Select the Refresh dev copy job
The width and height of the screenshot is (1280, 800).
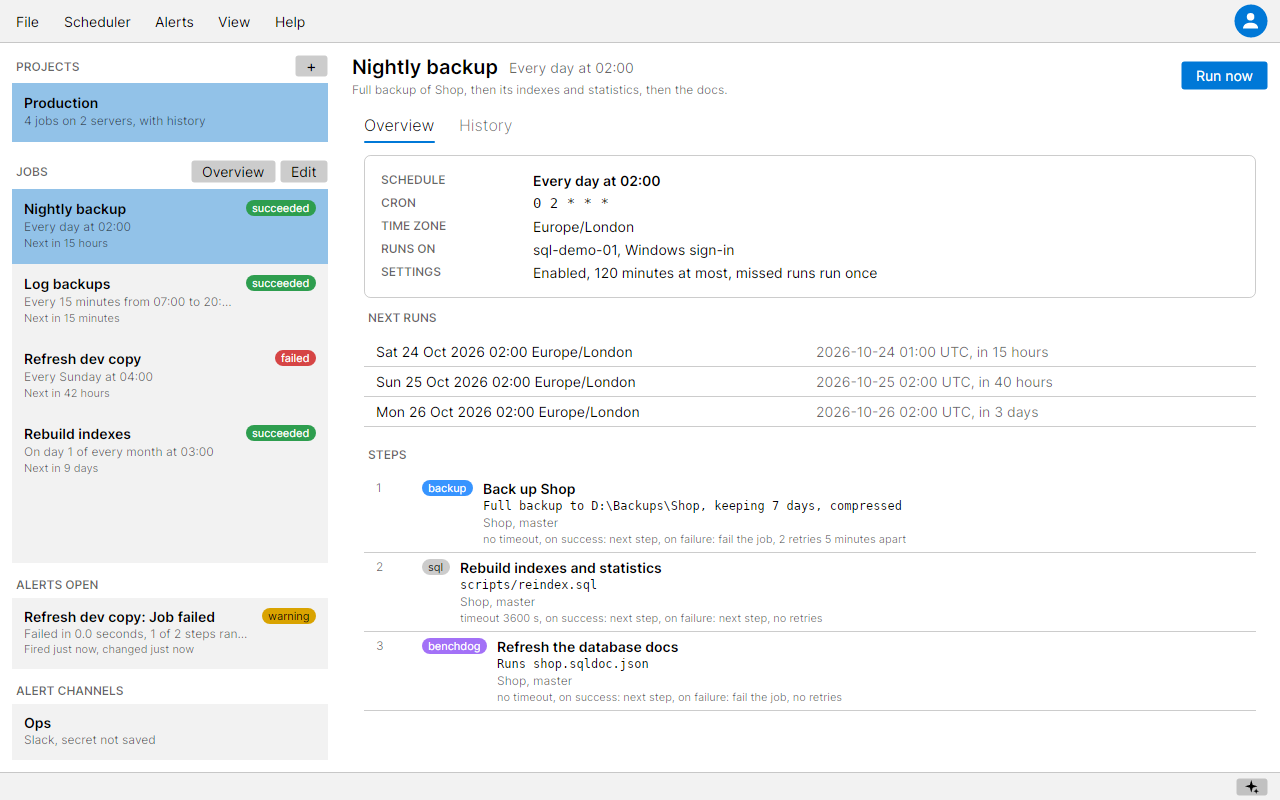[x=170, y=376]
